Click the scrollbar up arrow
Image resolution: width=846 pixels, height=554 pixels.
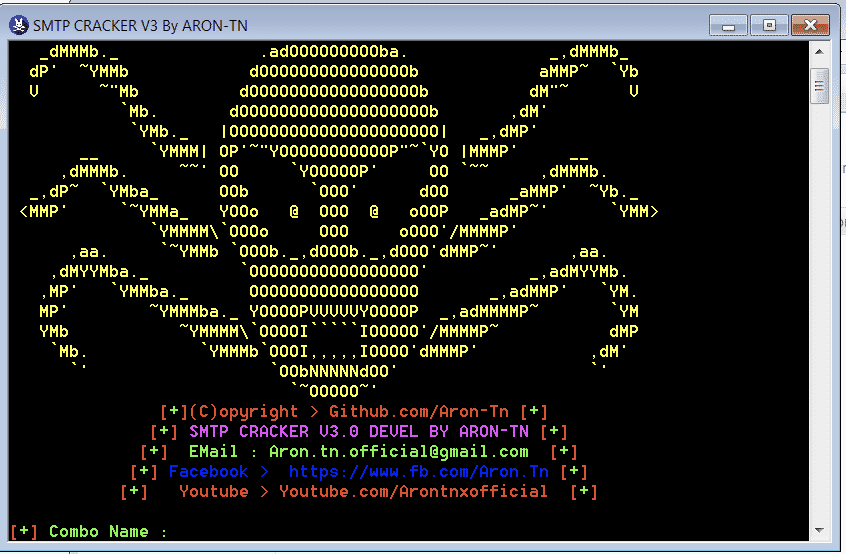pos(819,52)
